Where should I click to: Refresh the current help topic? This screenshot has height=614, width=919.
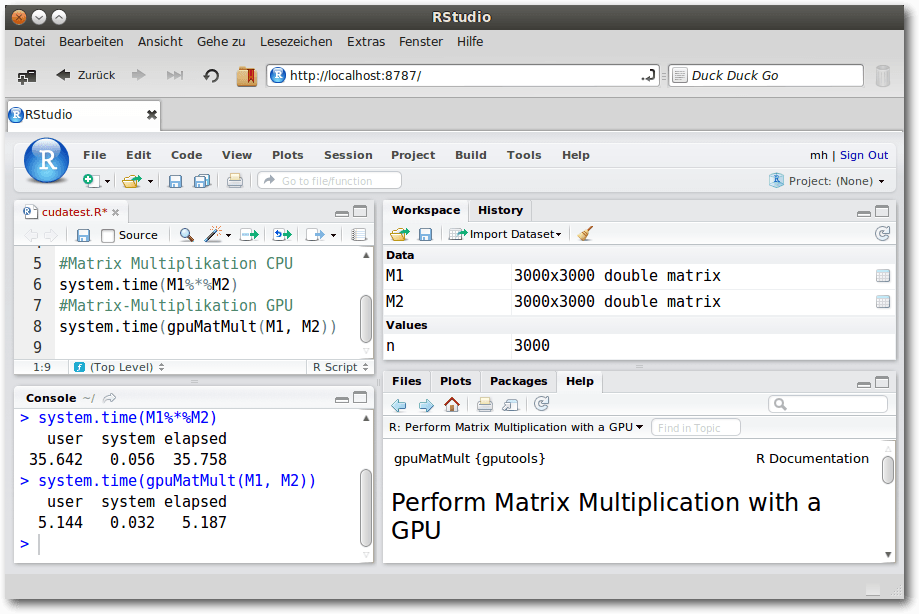coord(542,404)
